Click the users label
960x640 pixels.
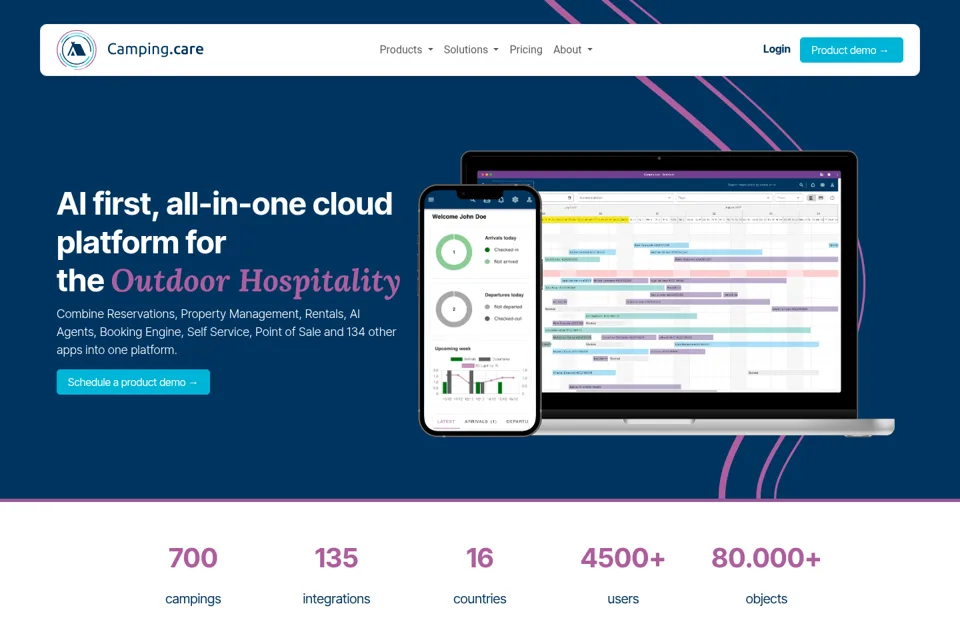tap(623, 599)
